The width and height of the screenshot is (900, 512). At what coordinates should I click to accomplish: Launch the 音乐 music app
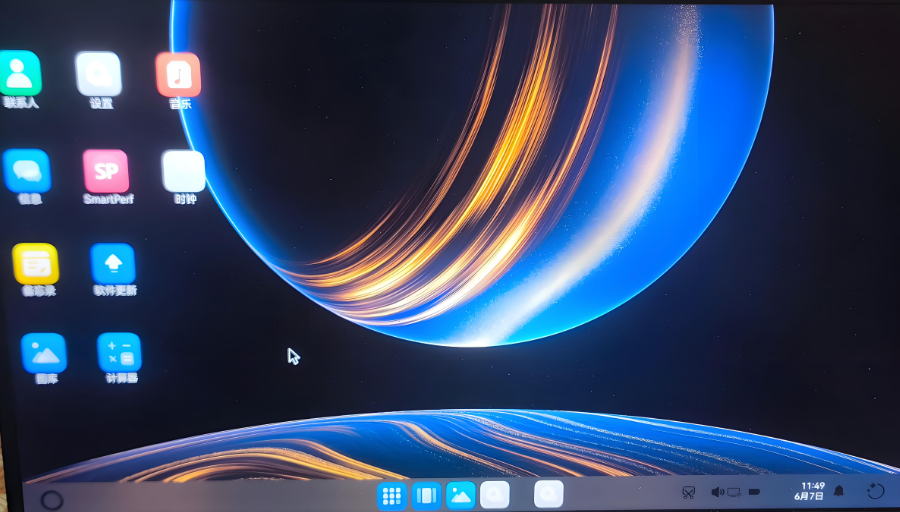click(179, 75)
